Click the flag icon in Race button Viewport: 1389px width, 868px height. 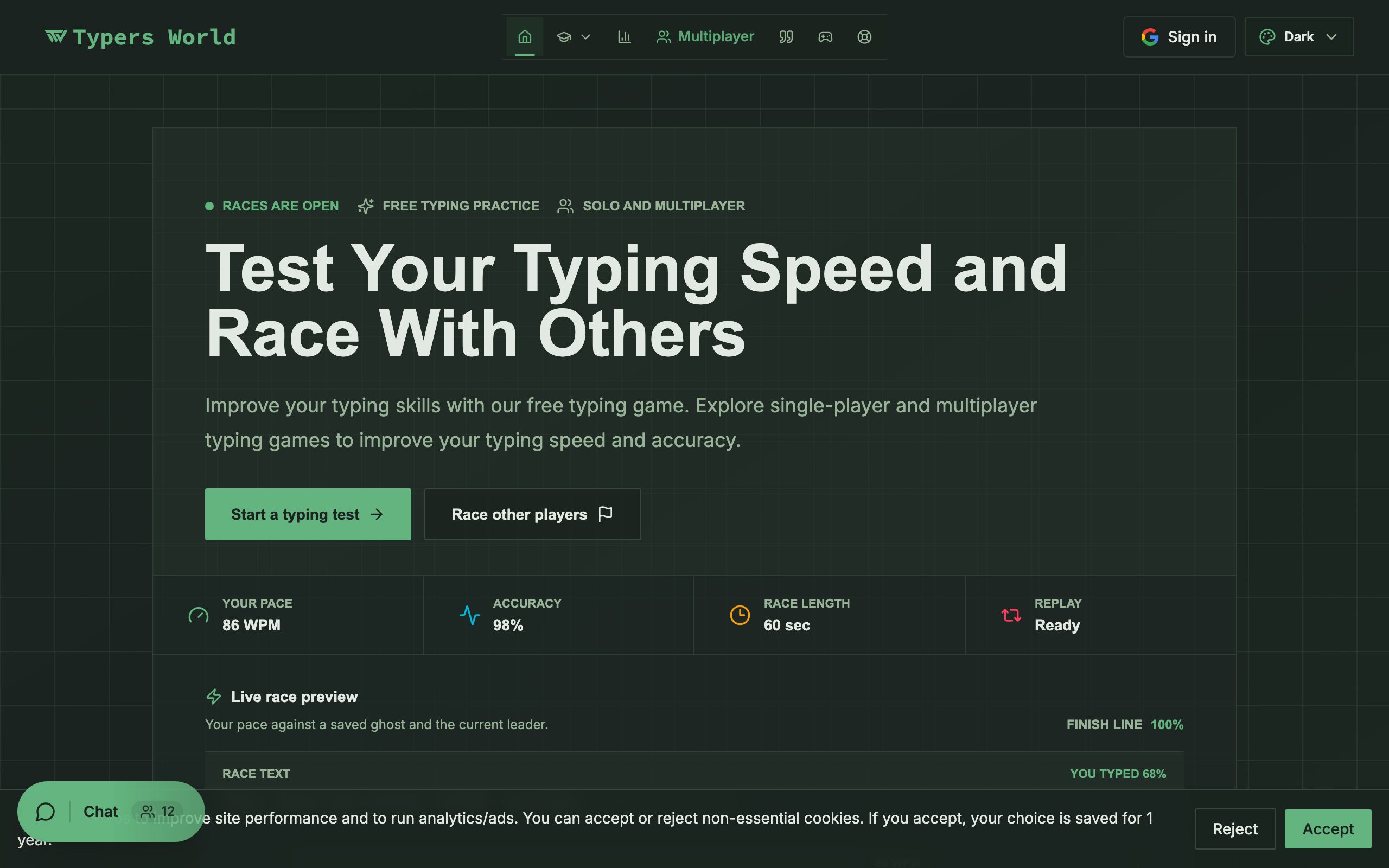(x=606, y=514)
